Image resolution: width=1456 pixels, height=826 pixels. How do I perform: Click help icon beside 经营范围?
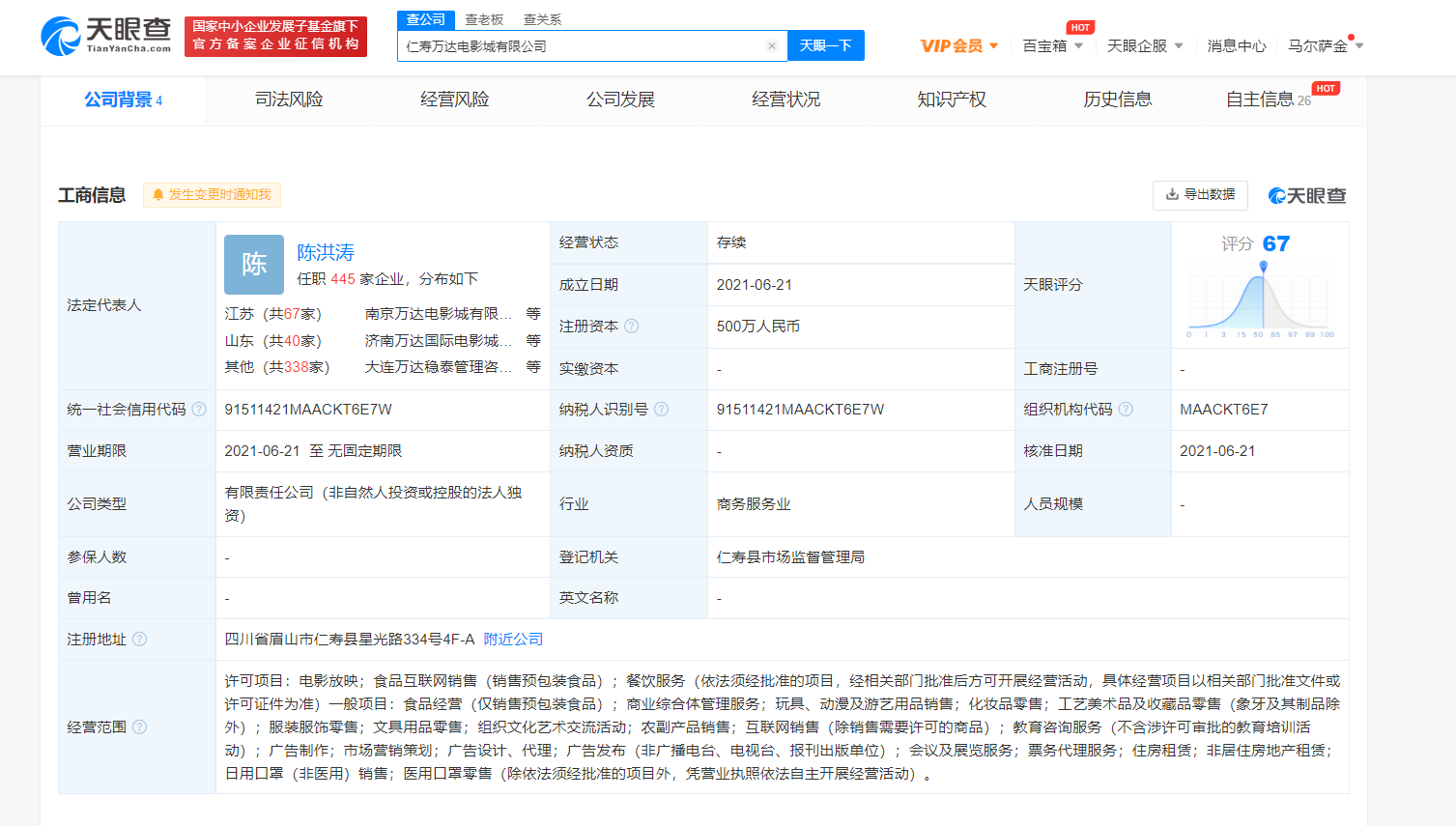click(x=140, y=727)
